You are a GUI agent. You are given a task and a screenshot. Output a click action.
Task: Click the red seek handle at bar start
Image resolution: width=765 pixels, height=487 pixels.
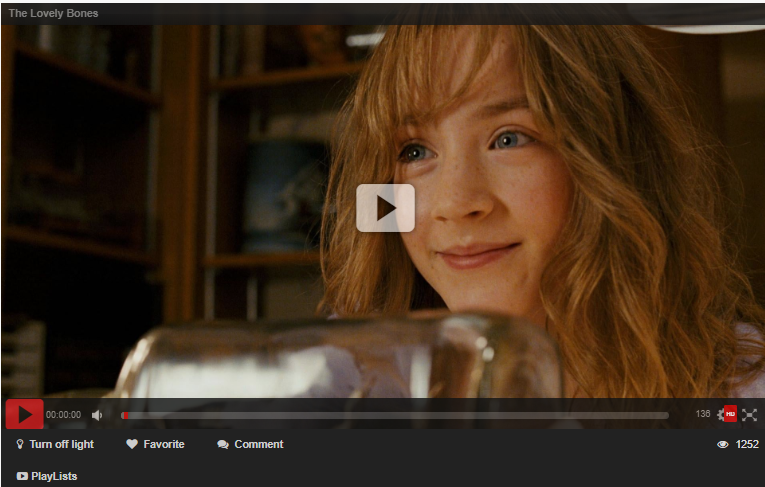(125, 415)
